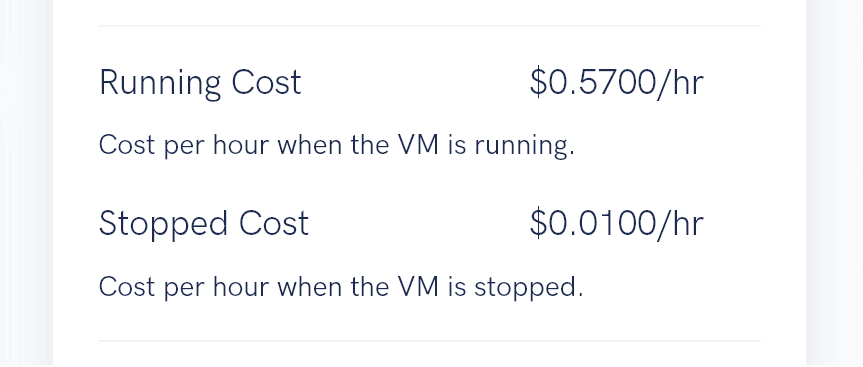Select the $0.5700/hr running price
Image resolution: width=863 pixels, height=367 pixels.
pos(616,83)
